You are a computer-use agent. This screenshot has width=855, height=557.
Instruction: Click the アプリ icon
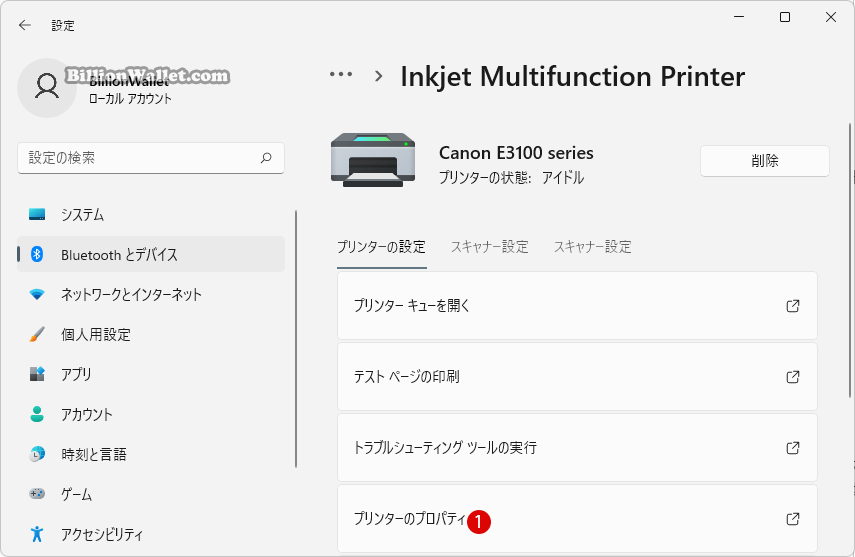(37, 374)
